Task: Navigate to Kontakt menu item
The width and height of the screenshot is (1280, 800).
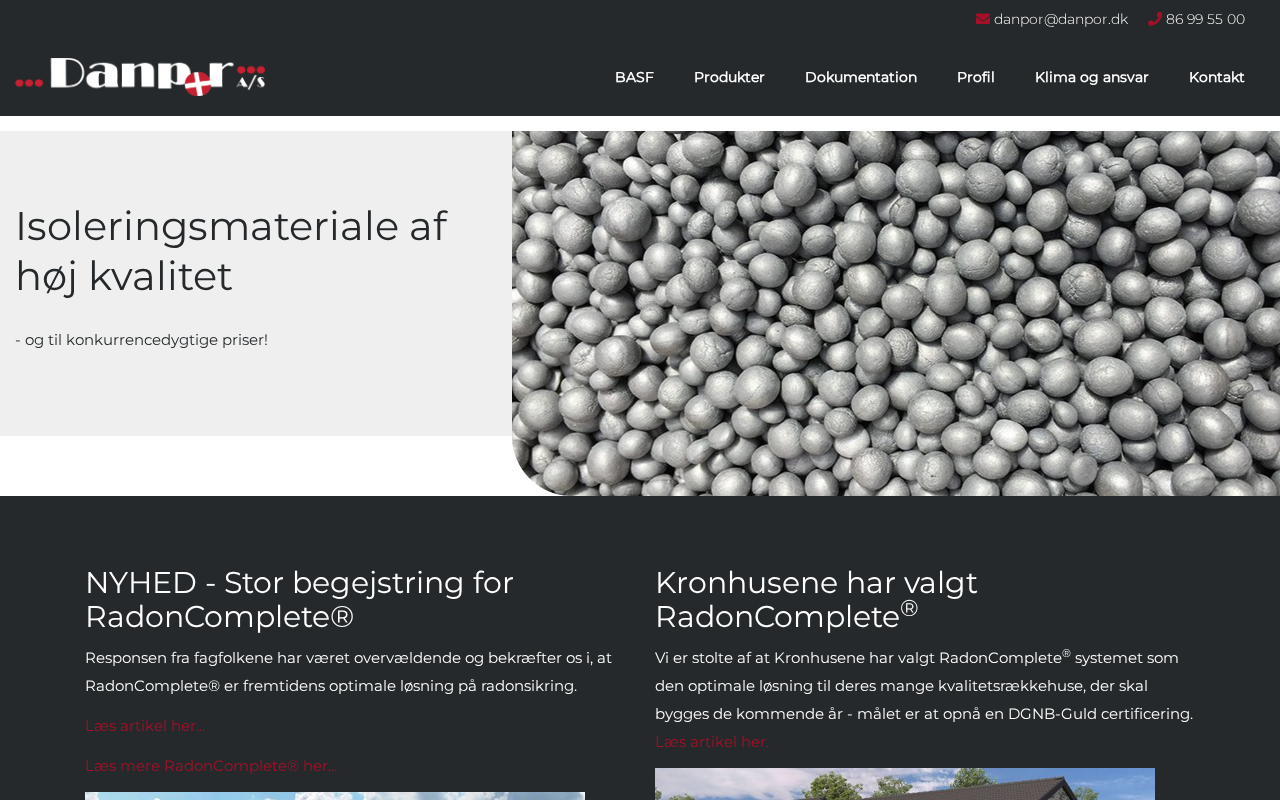Action: [1217, 77]
